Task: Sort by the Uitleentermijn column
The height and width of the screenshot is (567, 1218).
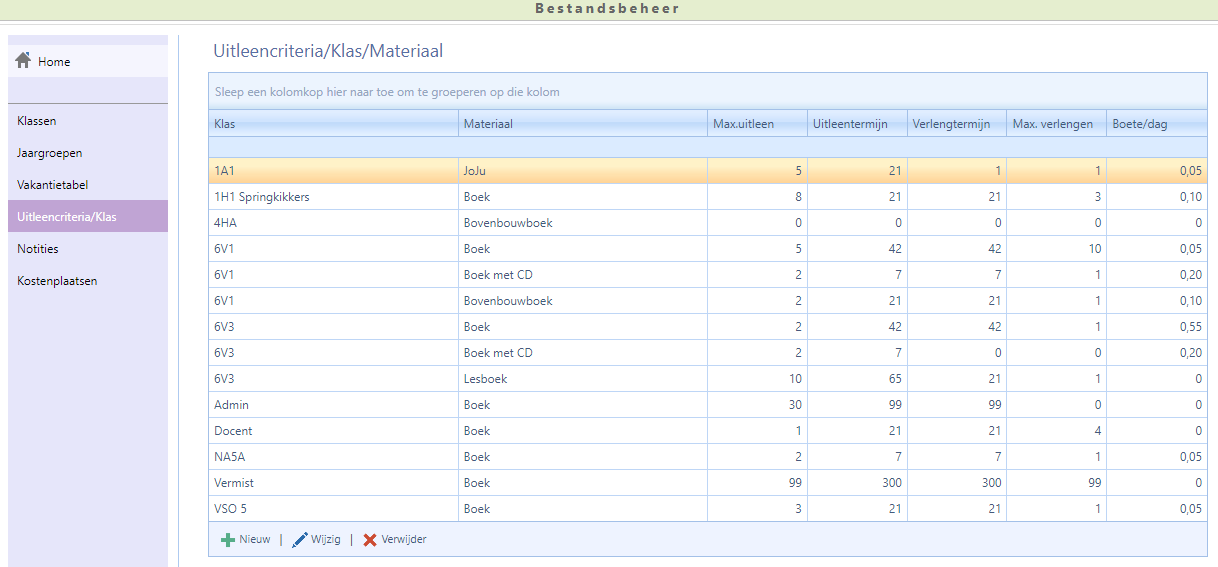Action: tap(857, 124)
